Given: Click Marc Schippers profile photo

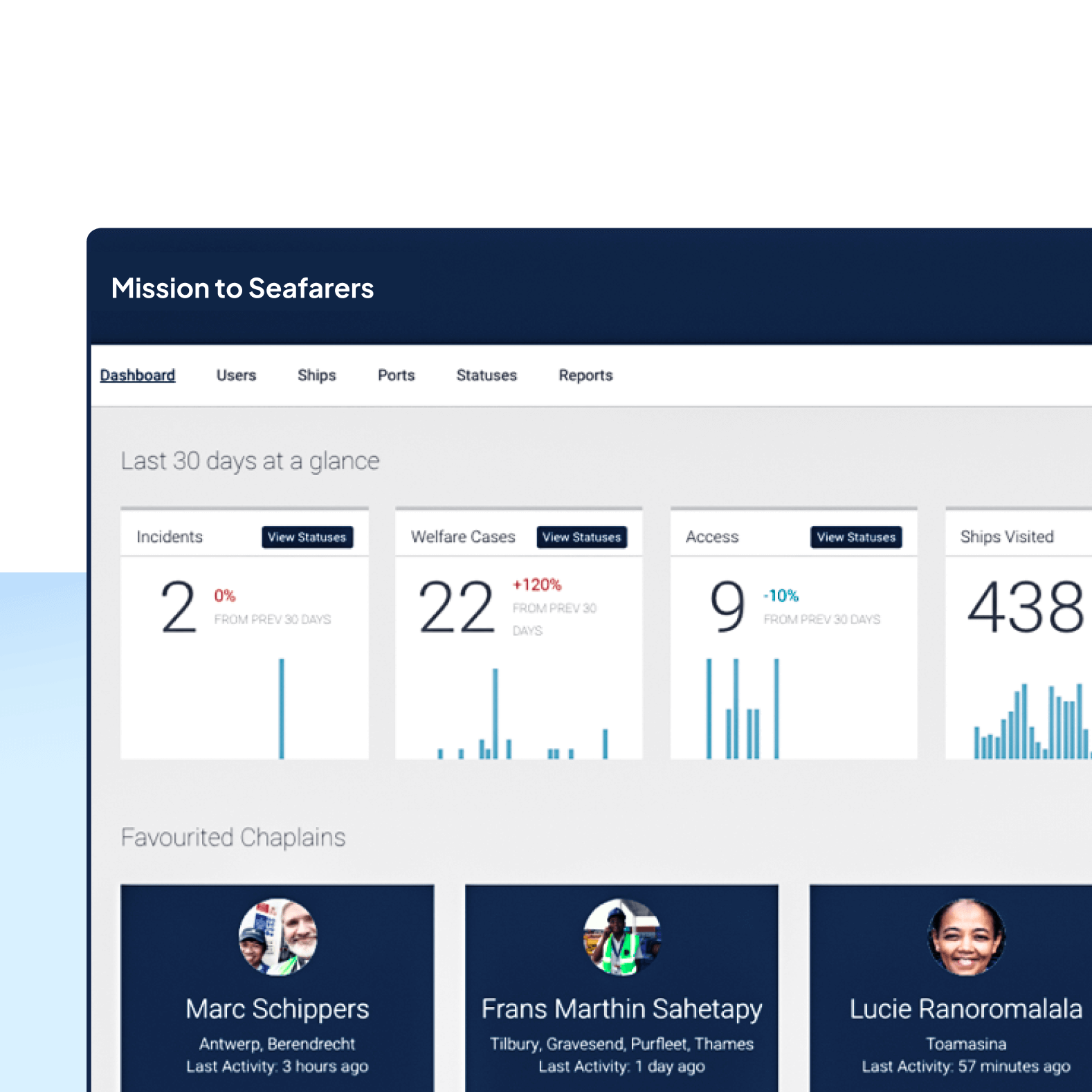Looking at the screenshot, I should pos(277,937).
